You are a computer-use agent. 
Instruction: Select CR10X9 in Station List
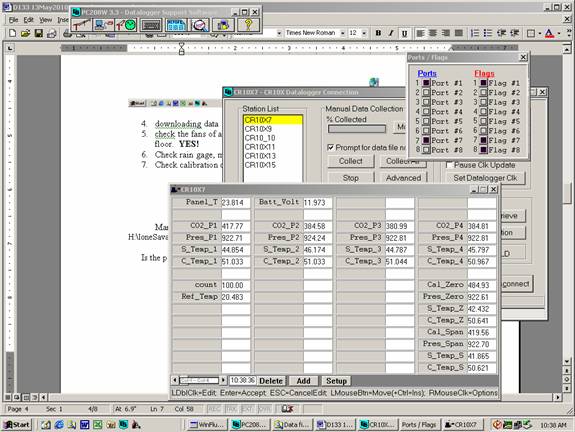(273, 129)
